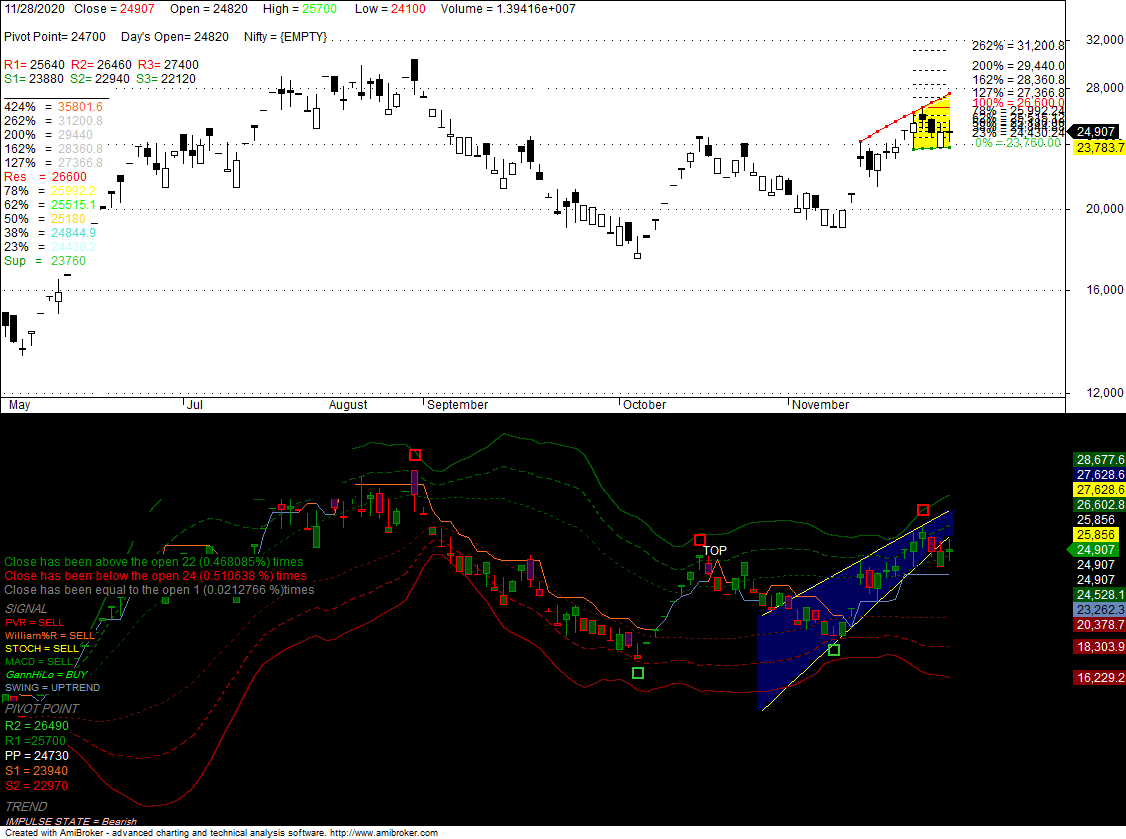Viewport: 1126px width, 839px height.
Task: Select the 'Open = 24820' header value
Action: (x=209, y=9)
